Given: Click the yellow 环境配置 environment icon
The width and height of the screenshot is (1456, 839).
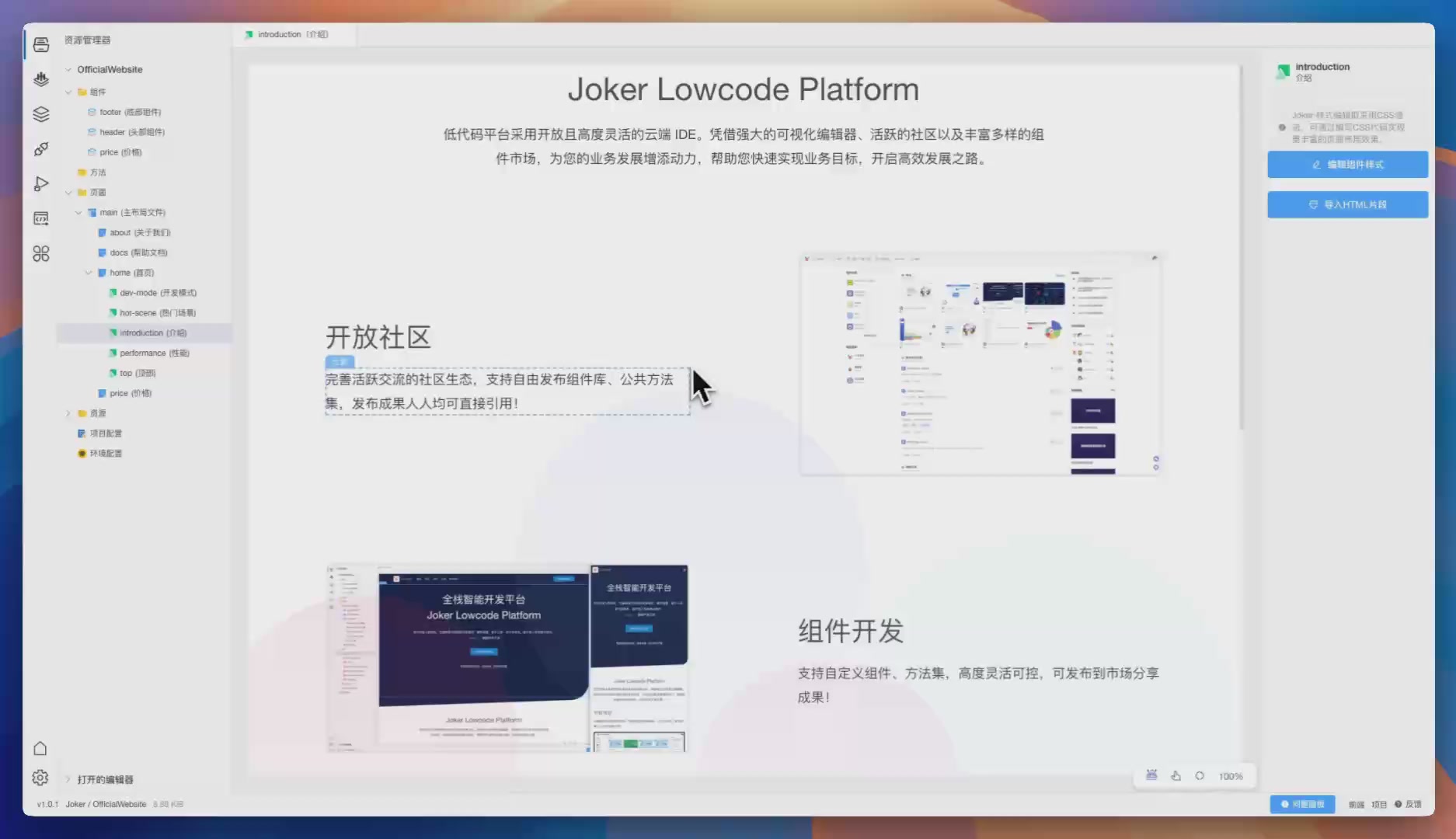Looking at the screenshot, I should click(82, 453).
